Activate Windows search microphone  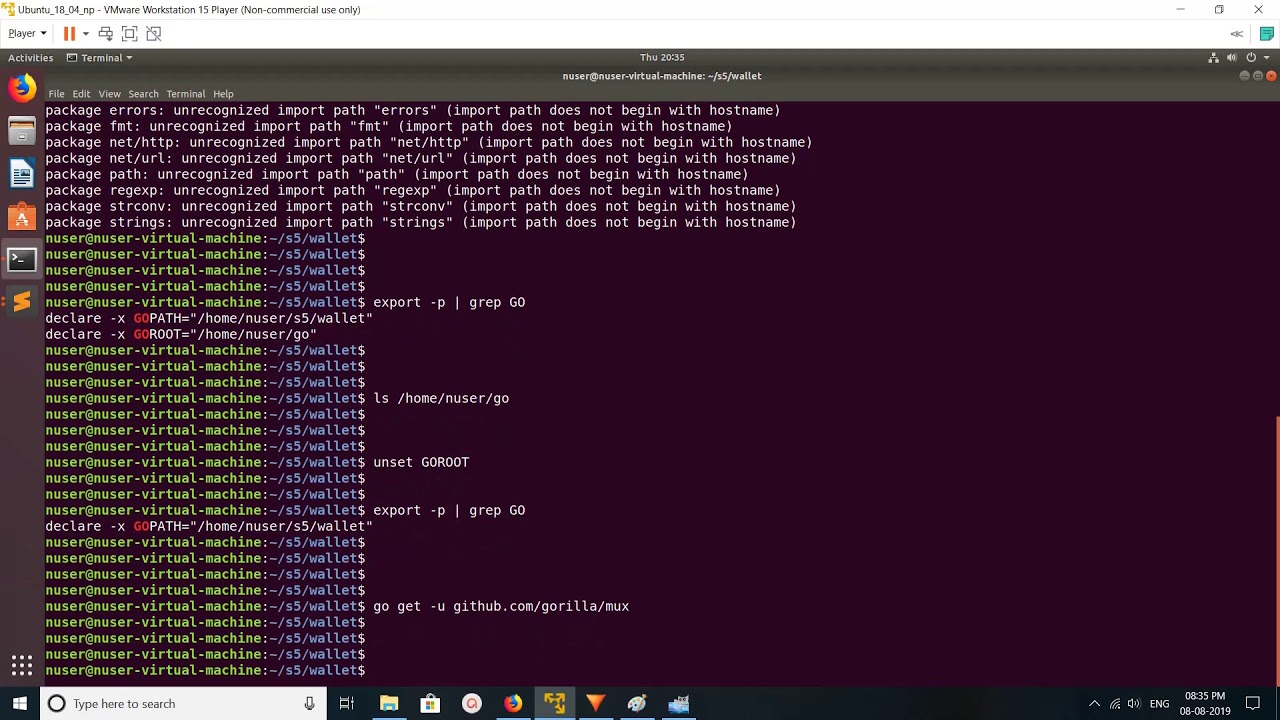coord(309,704)
